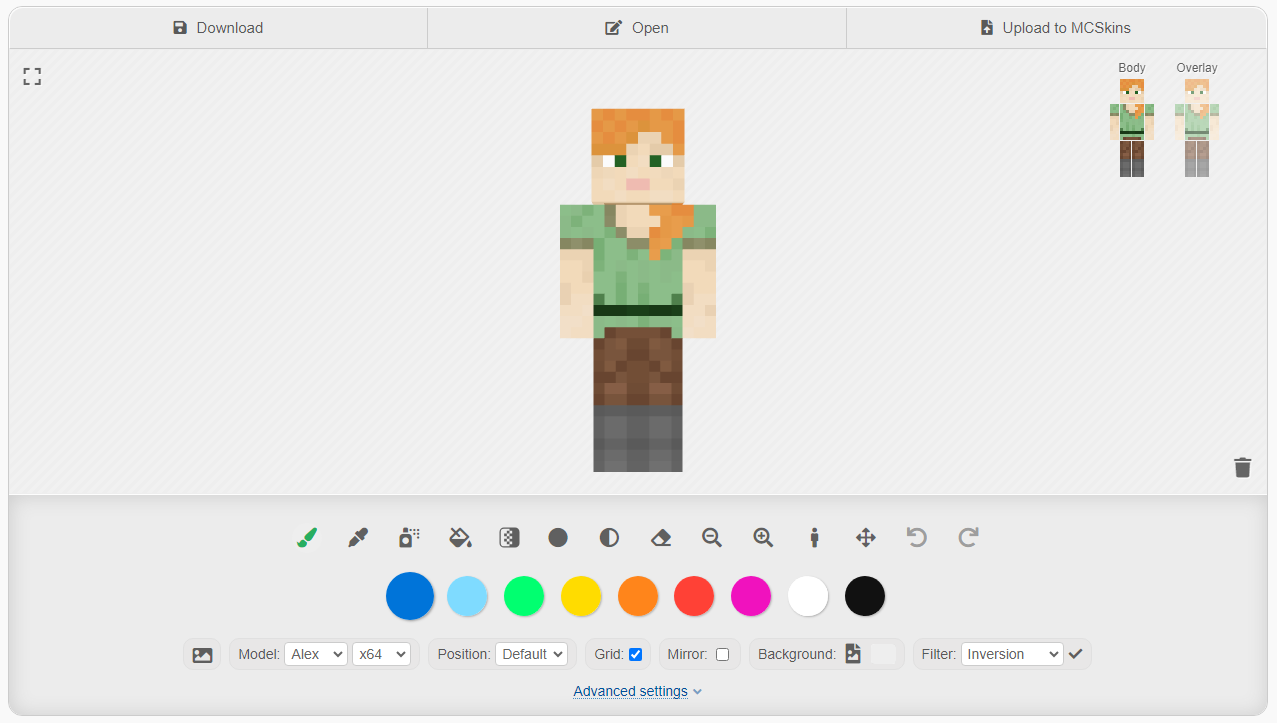1277x723 pixels.
Task: Click the Download tab
Action: tap(218, 28)
